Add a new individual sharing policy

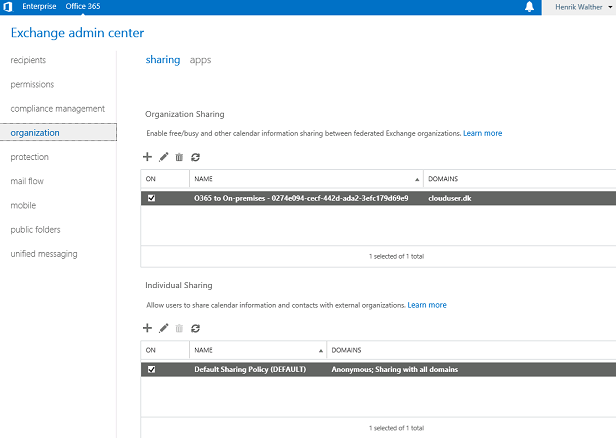click(x=147, y=328)
